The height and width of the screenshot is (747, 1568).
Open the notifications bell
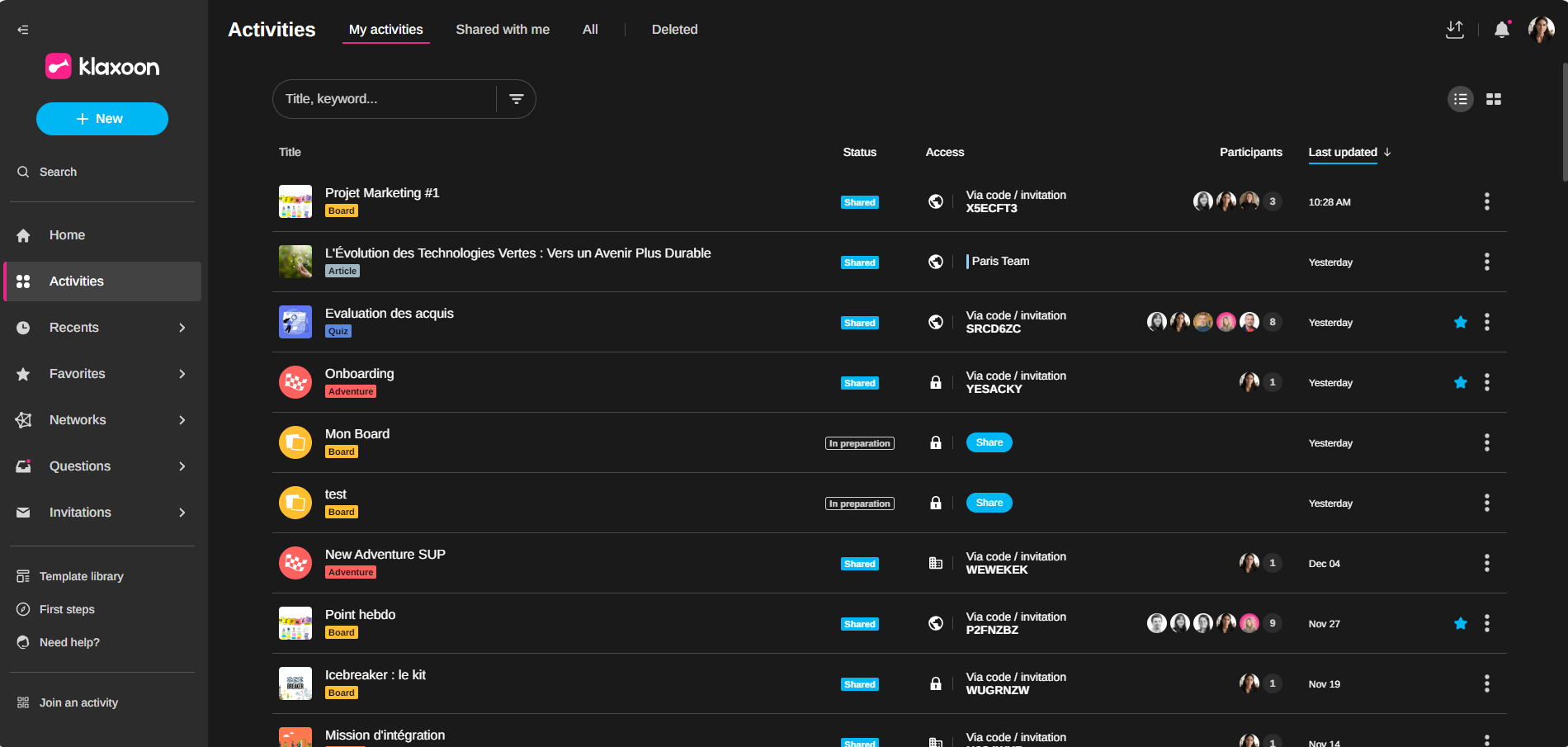[x=1501, y=30]
